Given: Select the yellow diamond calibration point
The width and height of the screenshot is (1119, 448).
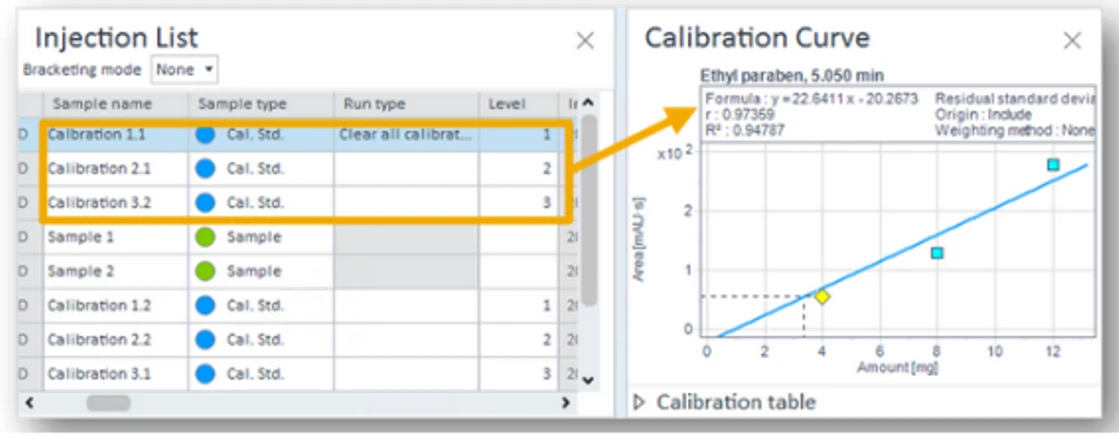Looking at the screenshot, I should point(822,296).
